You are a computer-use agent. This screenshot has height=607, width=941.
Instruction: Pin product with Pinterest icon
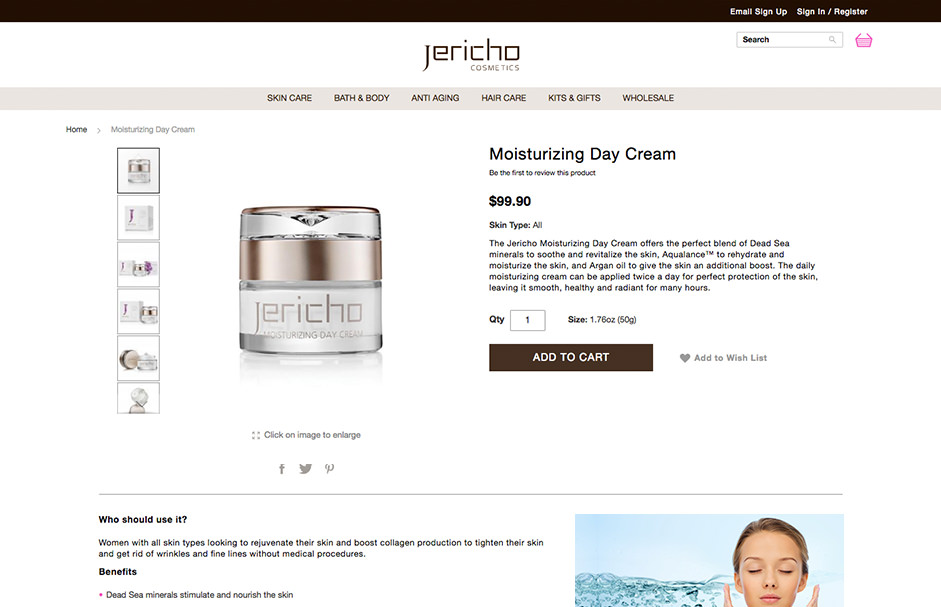pyautogui.click(x=329, y=468)
